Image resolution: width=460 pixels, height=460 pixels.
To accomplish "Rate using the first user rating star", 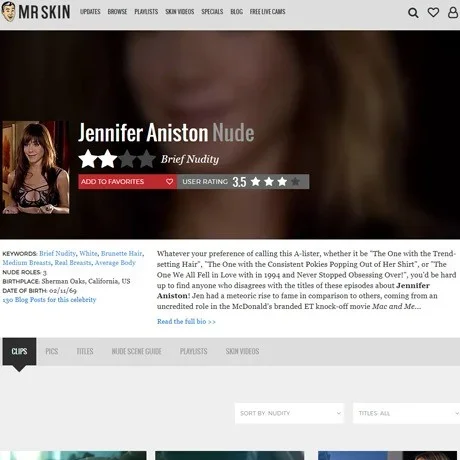I will tap(256, 181).
